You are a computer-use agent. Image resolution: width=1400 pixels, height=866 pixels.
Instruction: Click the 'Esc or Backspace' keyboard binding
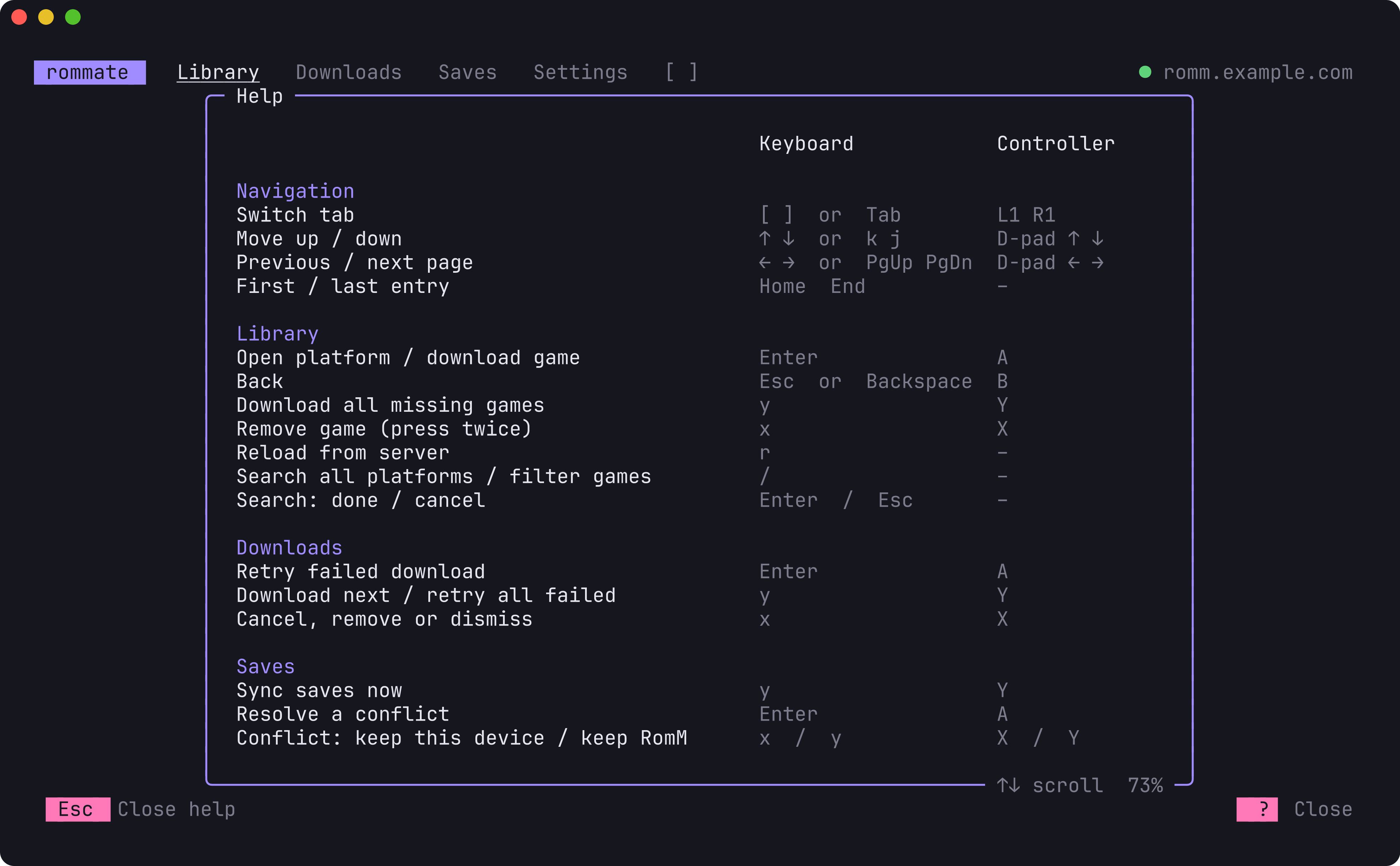[866, 381]
